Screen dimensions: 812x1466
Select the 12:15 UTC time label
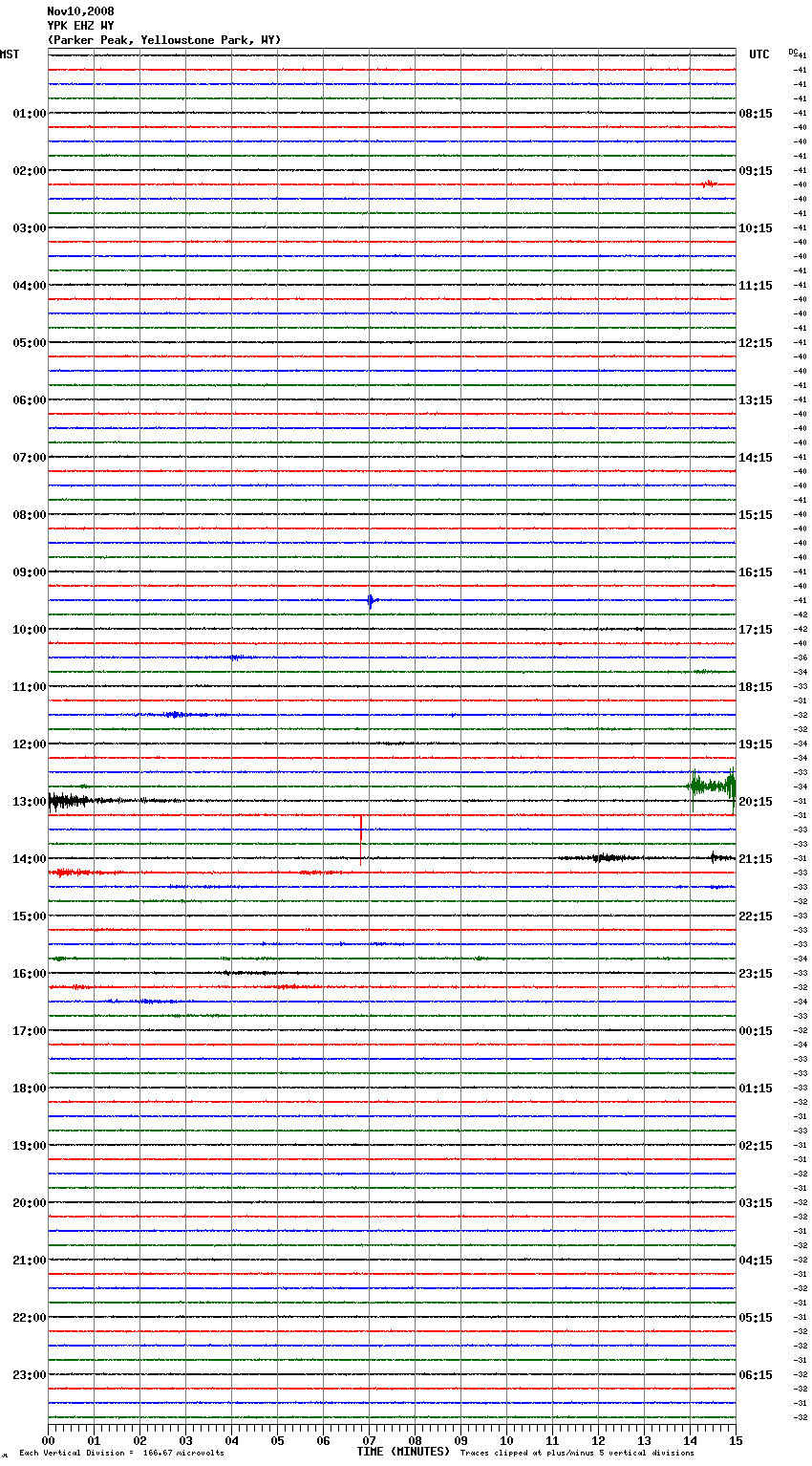[756, 343]
